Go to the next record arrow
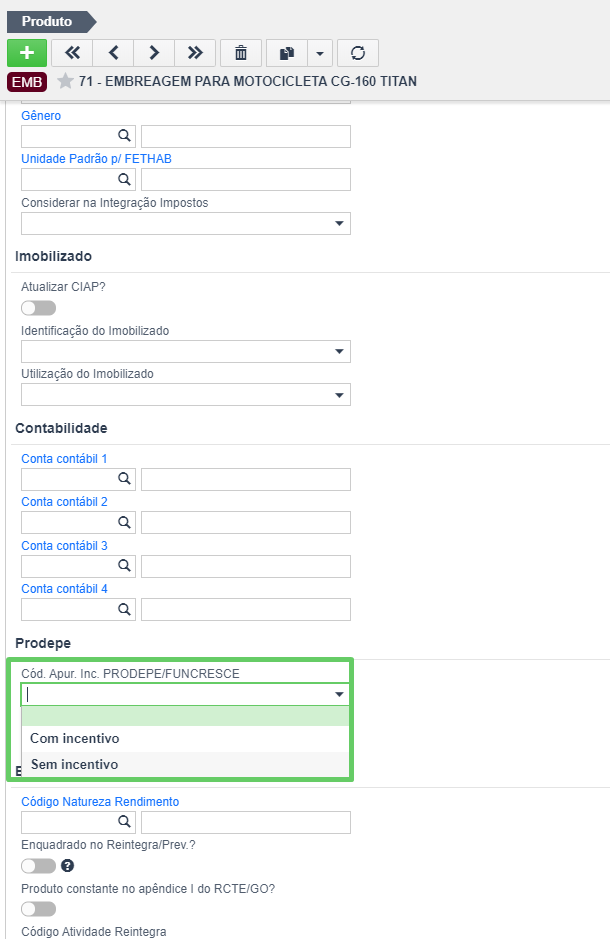 click(x=154, y=53)
